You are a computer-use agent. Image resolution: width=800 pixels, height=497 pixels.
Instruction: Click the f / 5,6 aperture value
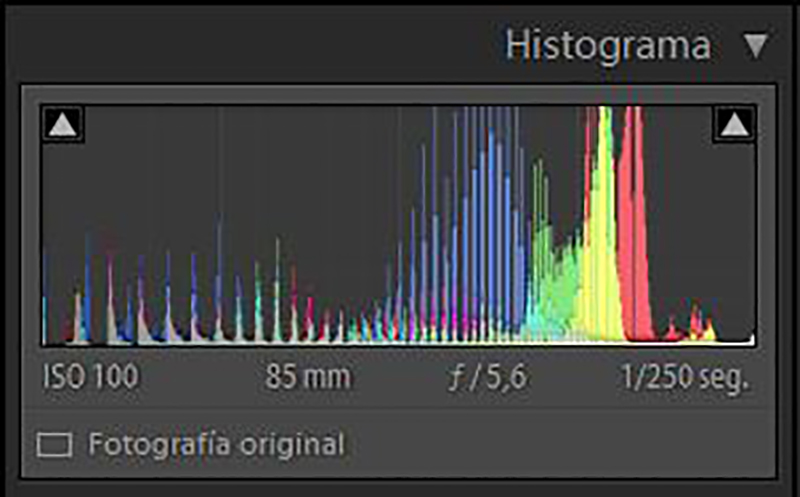(x=488, y=378)
